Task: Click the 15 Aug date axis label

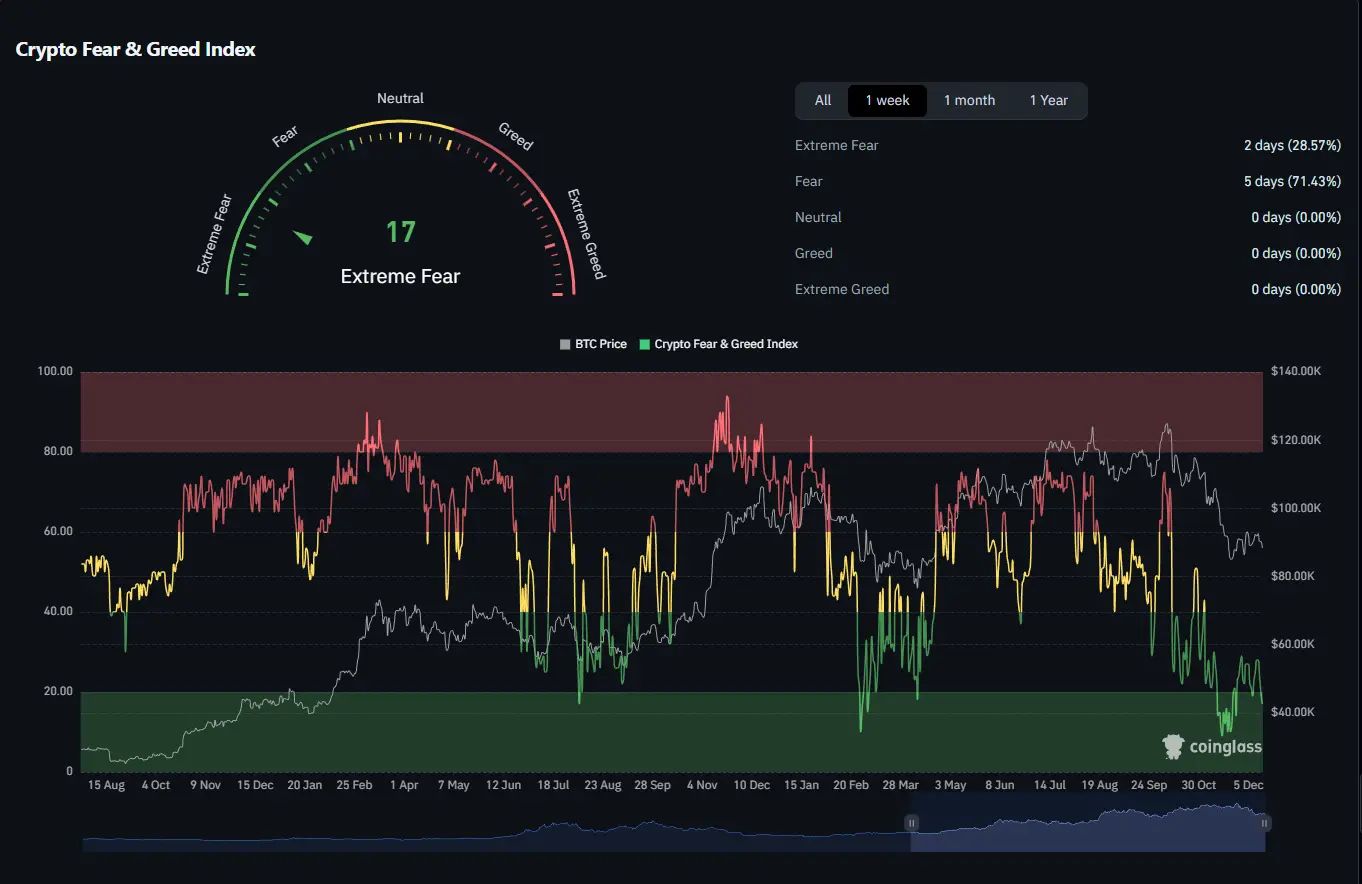Action: coord(106,785)
